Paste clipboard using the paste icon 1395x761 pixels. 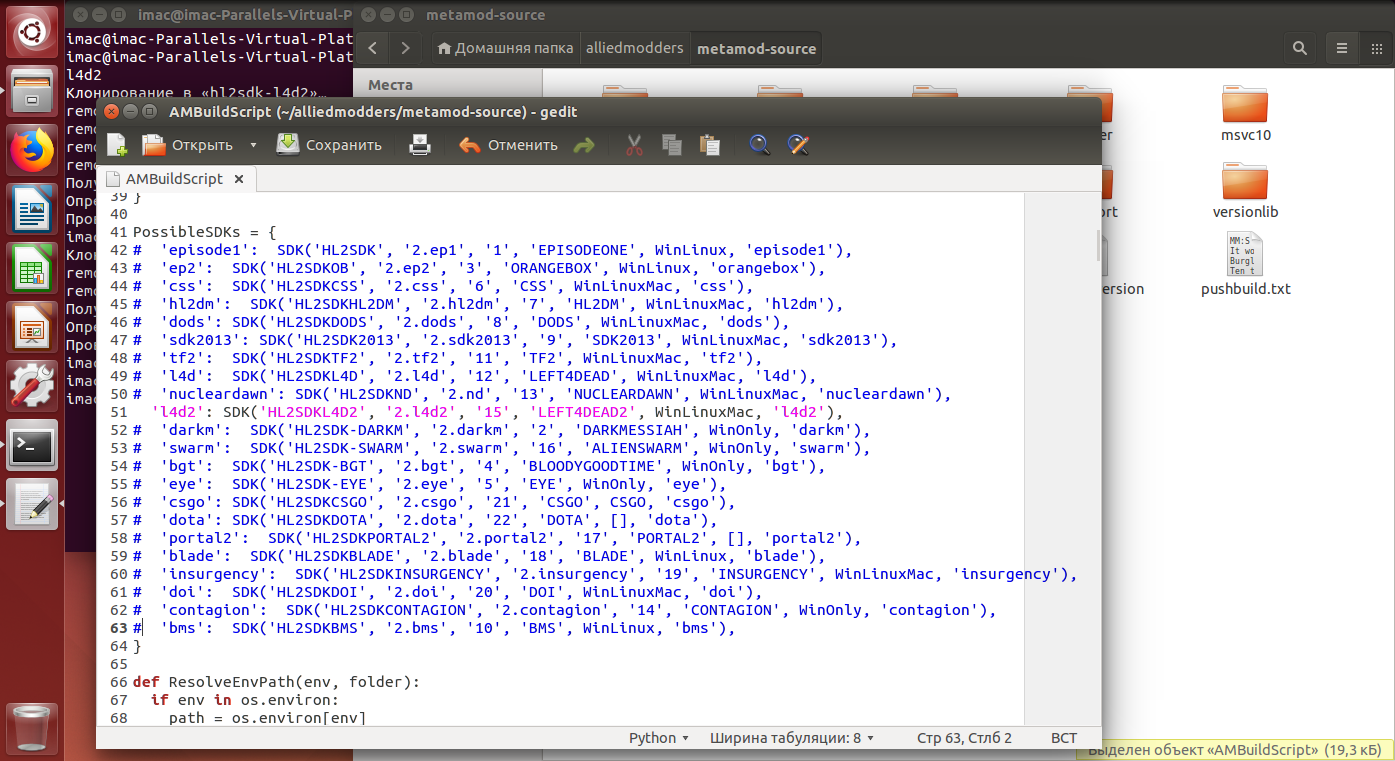coord(710,145)
